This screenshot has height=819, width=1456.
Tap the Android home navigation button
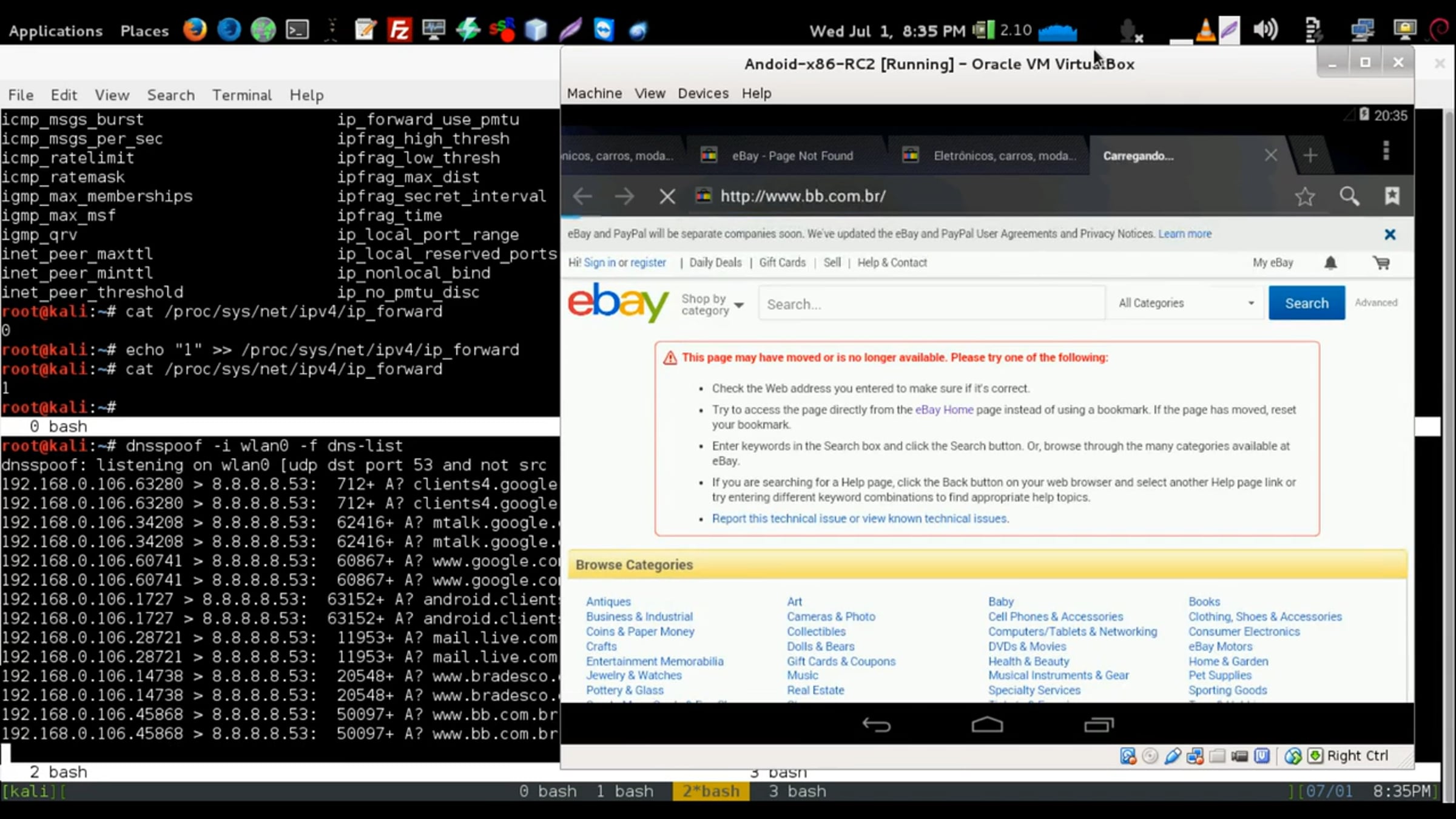tap(987, 724)
